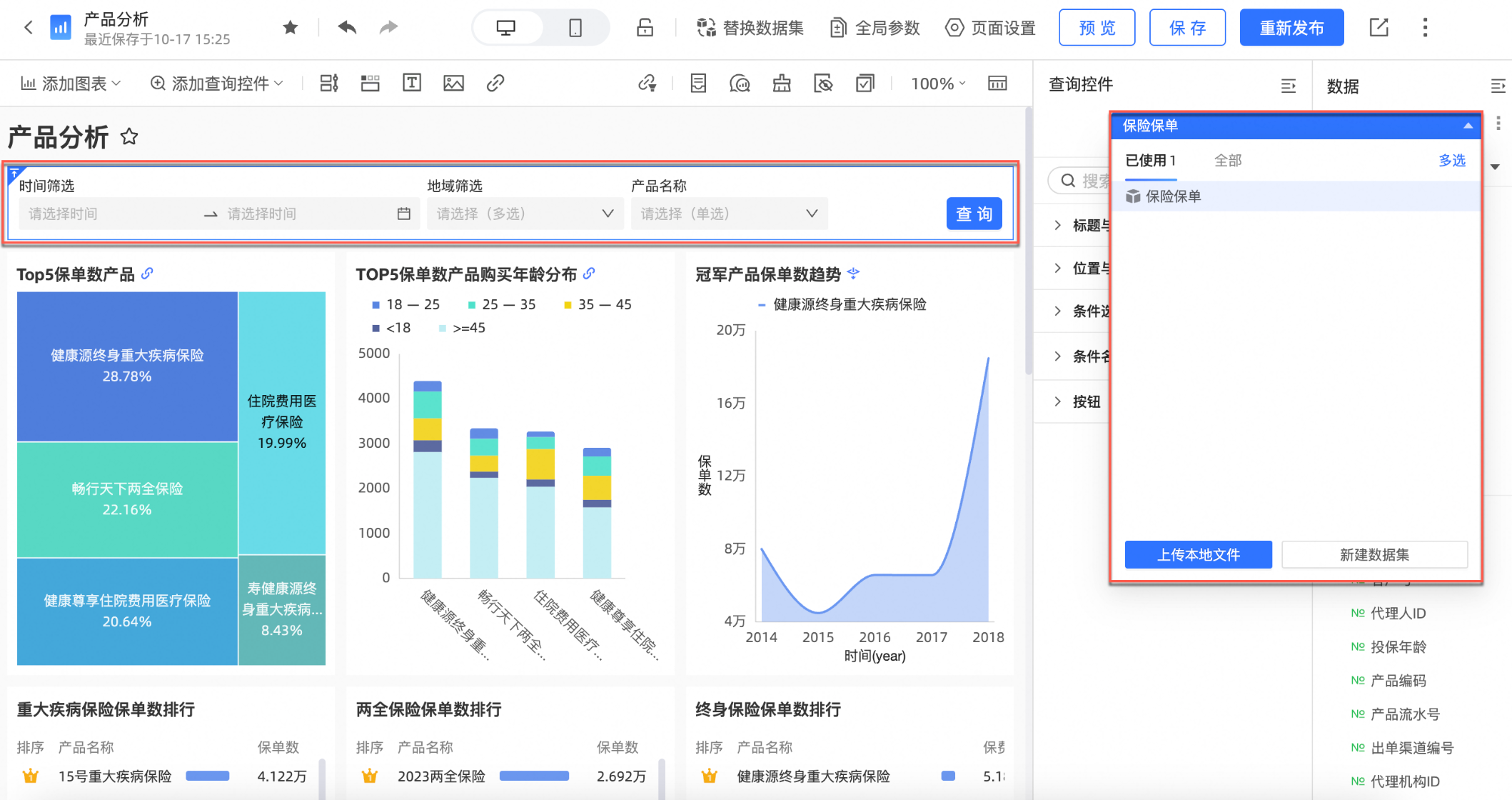Open the share/export icon in header
Screen dimensions: 1512x800
pos(1379,28)
